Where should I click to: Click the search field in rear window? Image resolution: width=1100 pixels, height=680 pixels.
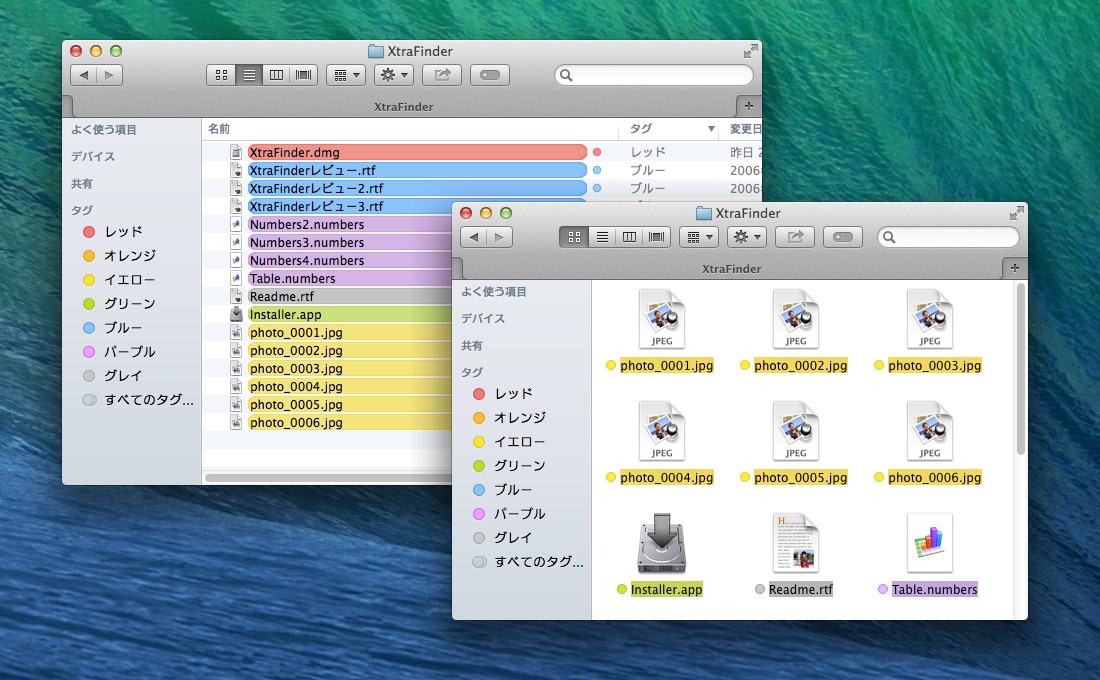coord(654,75)
